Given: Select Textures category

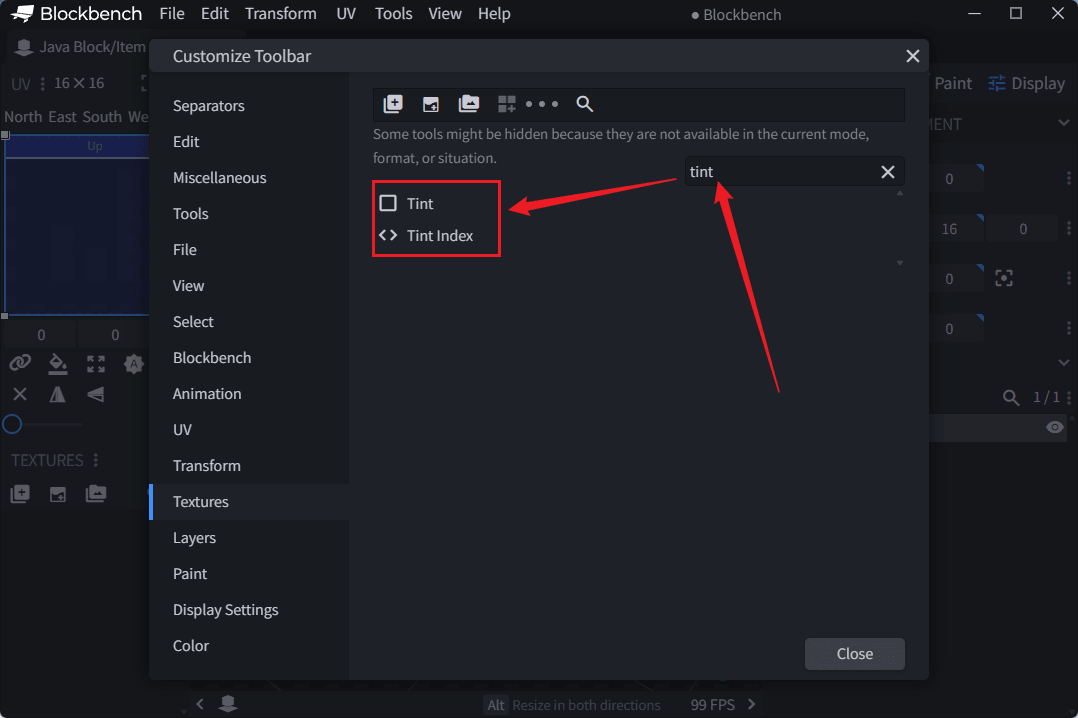Looking at the screenshot, I should [x=250, y=502].
